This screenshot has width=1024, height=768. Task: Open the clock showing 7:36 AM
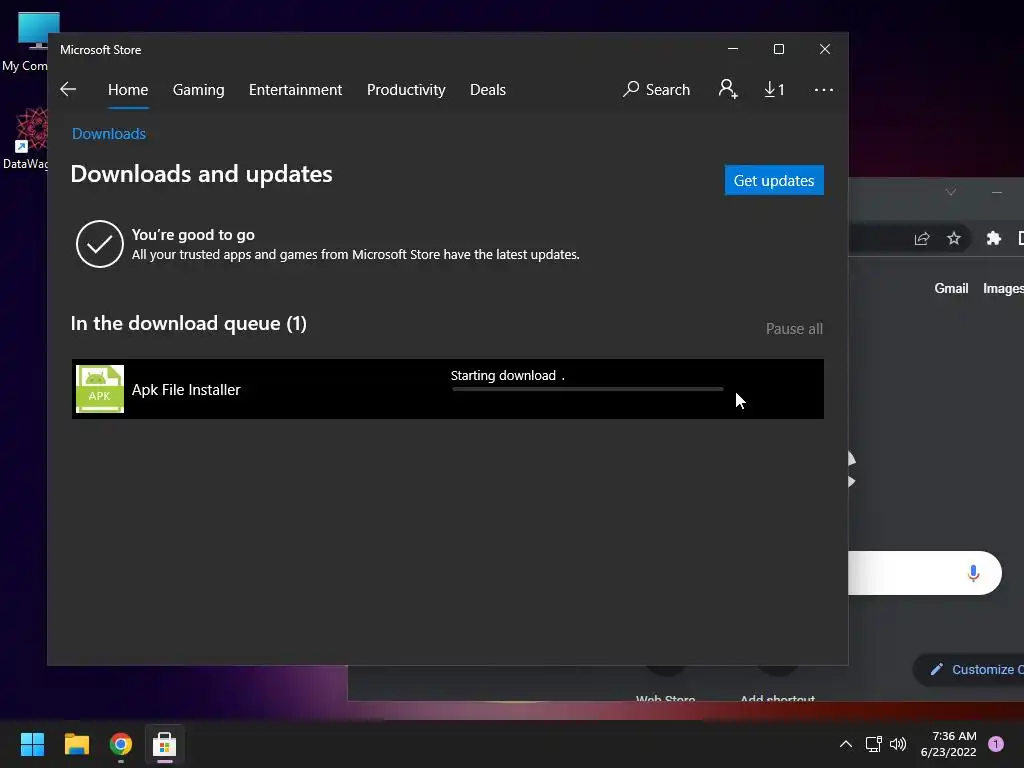pyautogui.click(x=948, y=744)
